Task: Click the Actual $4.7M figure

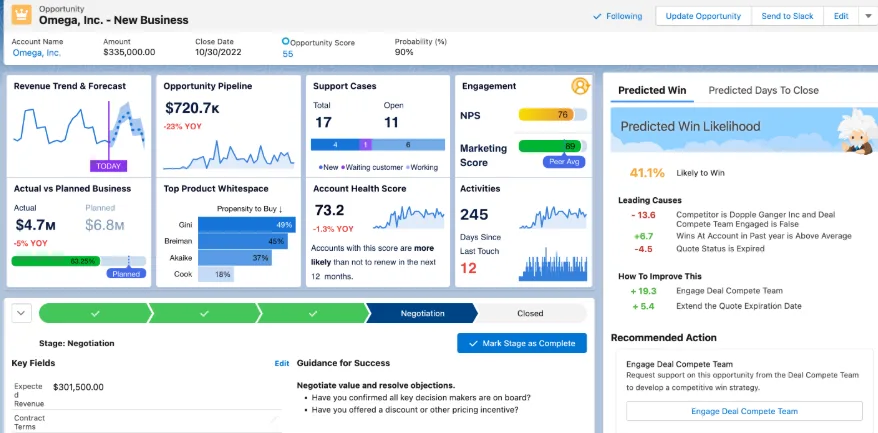Action: pyautogui.click(x=35, y=225)
